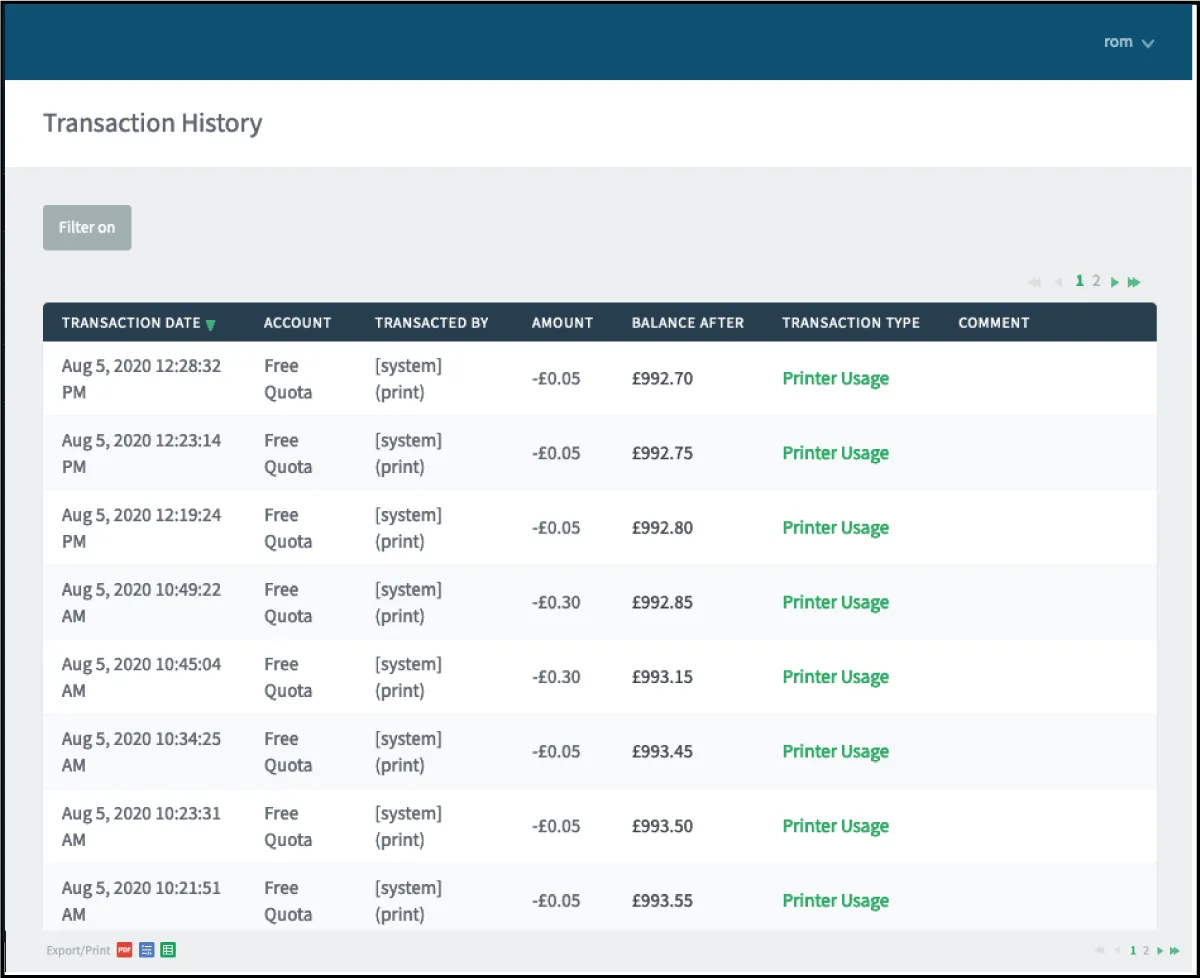The image size is (1200, 978).
Task: Click the Account column header
Action: point(297,323)
